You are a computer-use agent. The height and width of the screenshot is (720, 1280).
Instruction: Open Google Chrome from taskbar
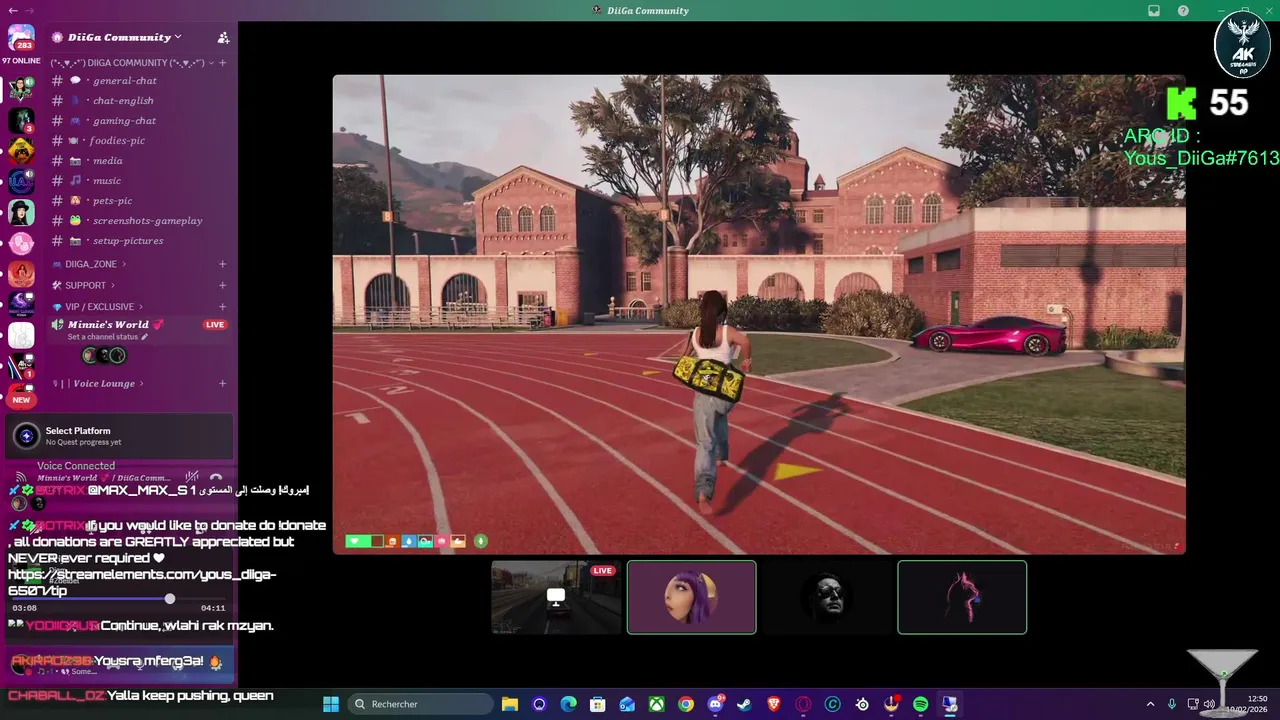coord(685,704)
